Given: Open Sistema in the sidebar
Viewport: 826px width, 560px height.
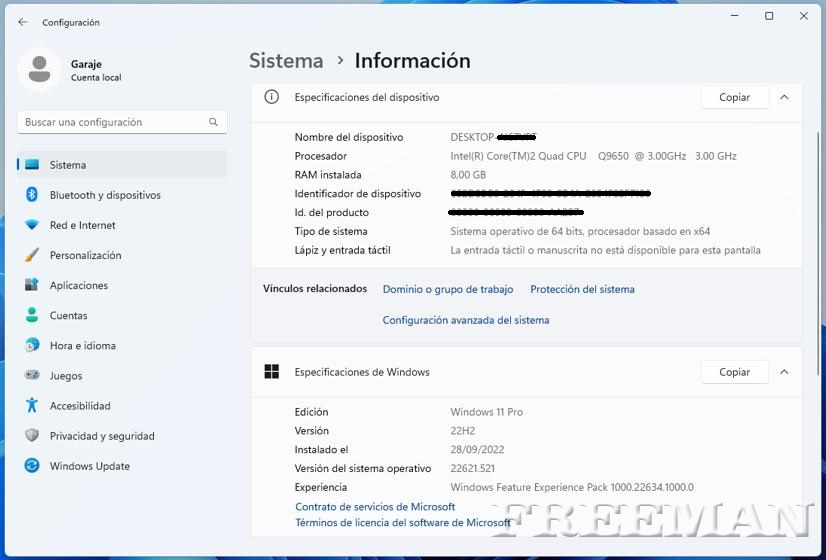Looking at the screenshot, I should (122, 165).
